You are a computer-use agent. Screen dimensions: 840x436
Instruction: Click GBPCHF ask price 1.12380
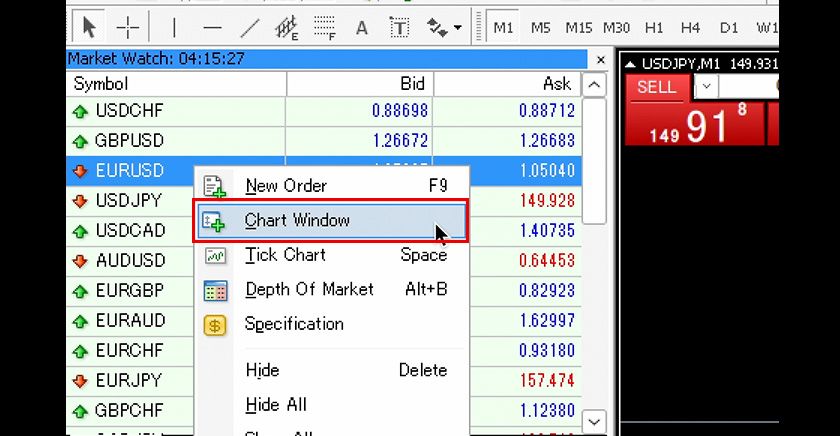pyautogui.click(x=546, y=411)
